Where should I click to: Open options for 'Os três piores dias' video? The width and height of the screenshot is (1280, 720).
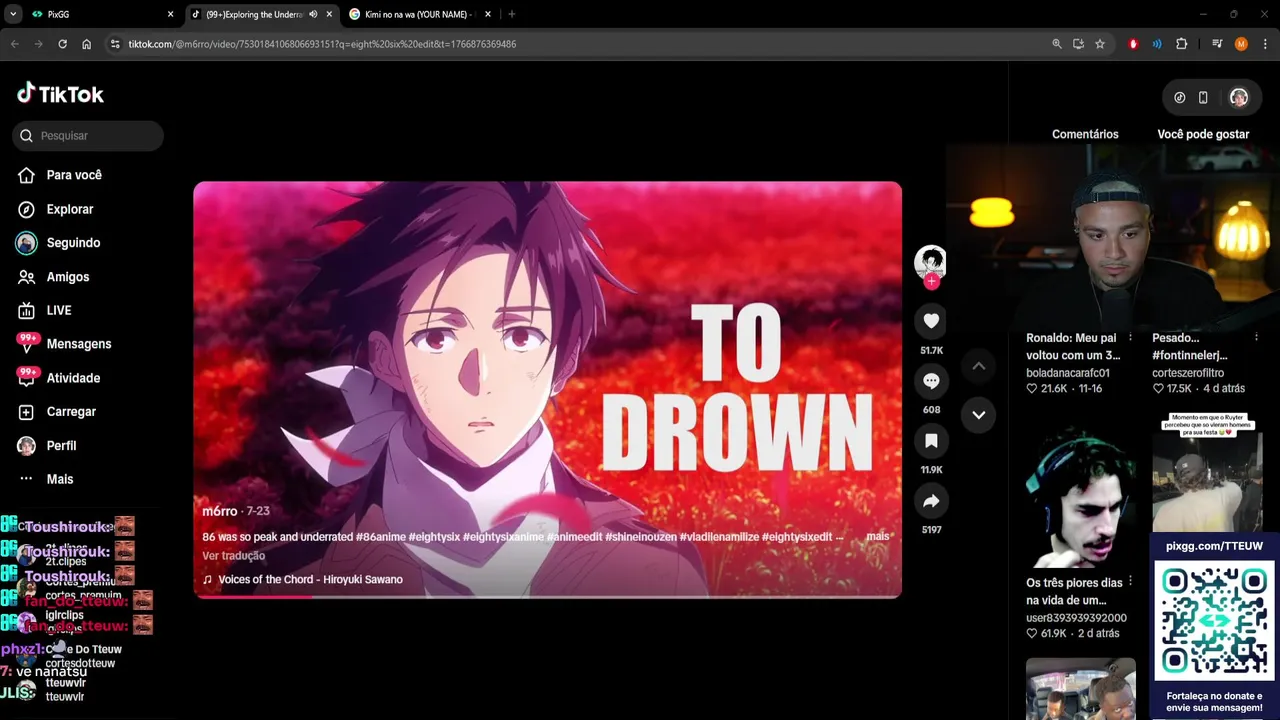pos(1130,582)
